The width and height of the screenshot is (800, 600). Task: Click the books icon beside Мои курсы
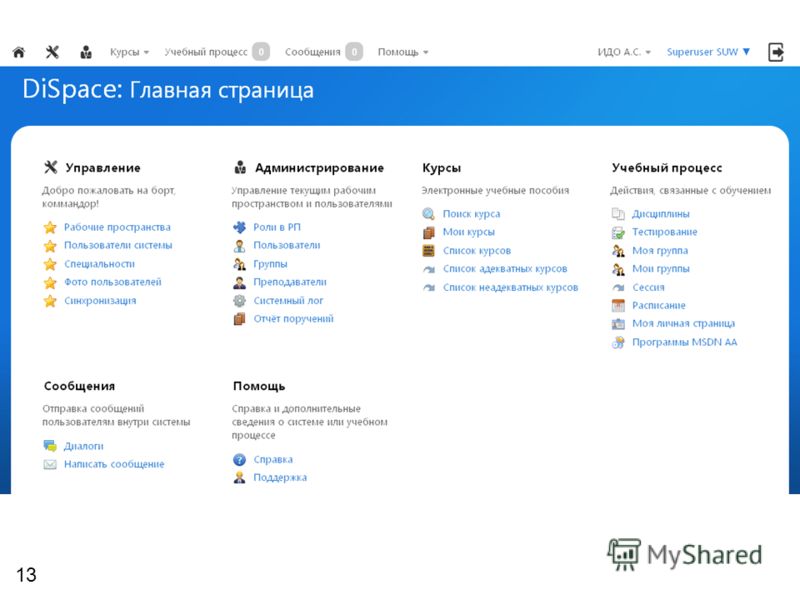(x=429, y=232)
